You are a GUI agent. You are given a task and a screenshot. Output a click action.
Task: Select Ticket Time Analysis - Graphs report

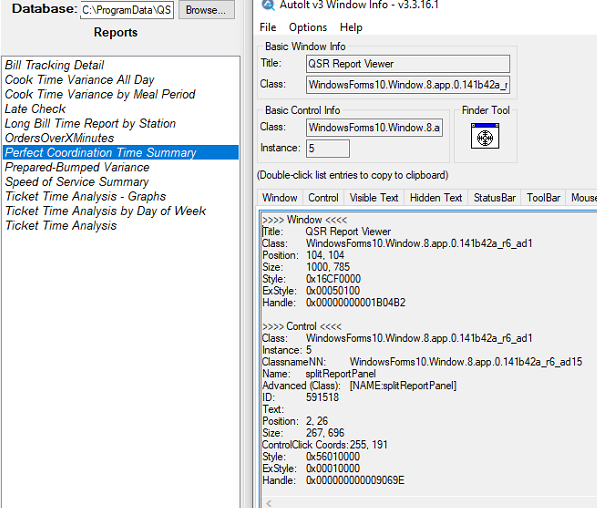point(85,196)
